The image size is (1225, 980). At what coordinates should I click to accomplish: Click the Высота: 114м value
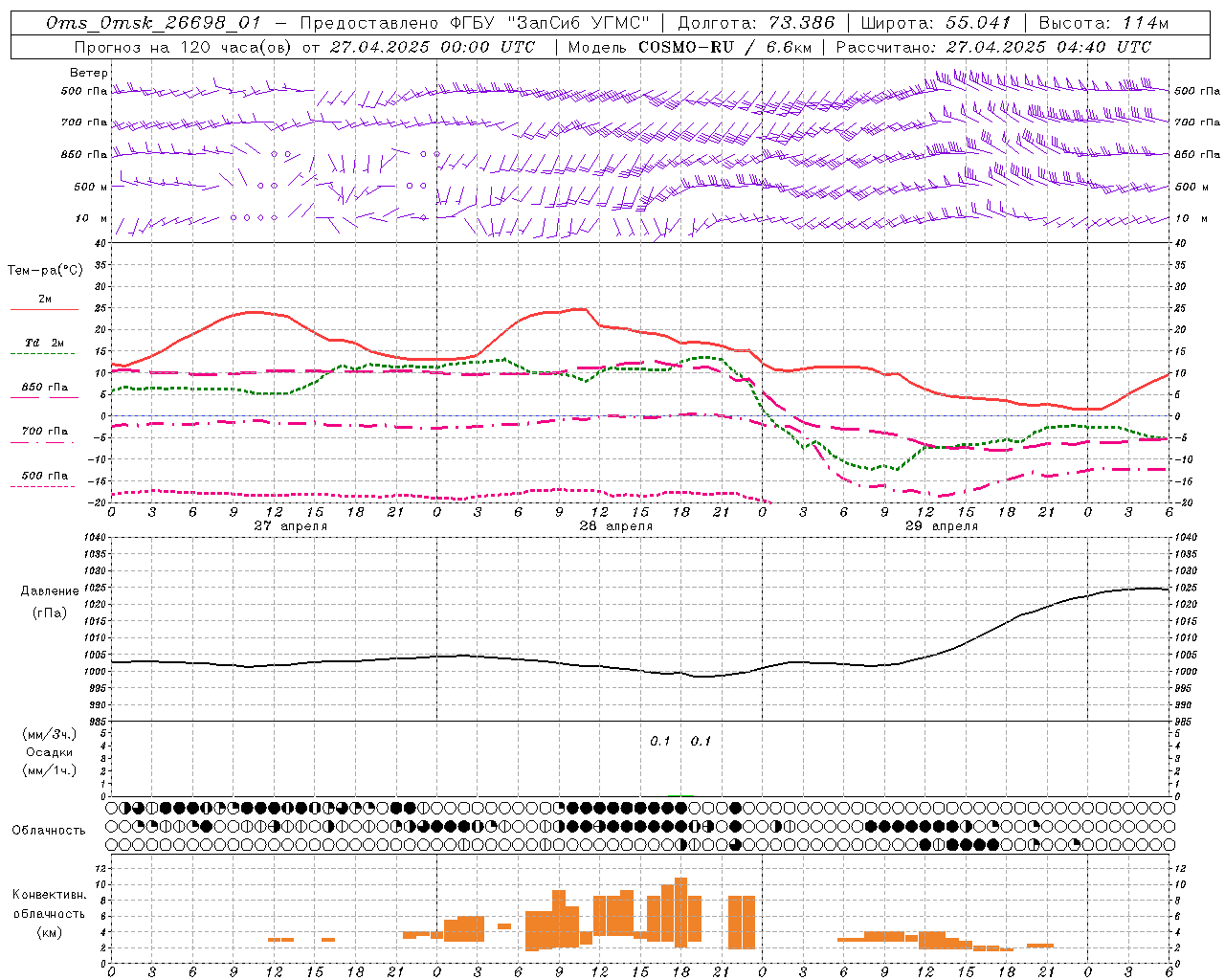[x=1103, y=23]
